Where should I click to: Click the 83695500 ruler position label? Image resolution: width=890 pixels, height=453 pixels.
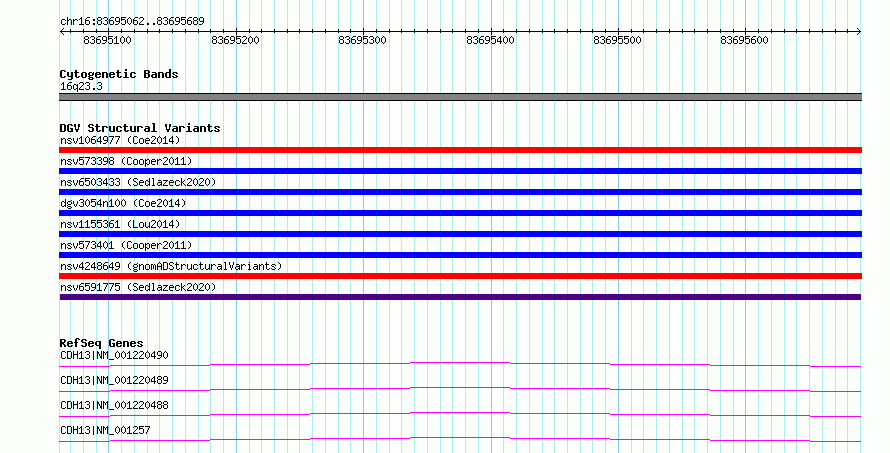tap(617, 40)
